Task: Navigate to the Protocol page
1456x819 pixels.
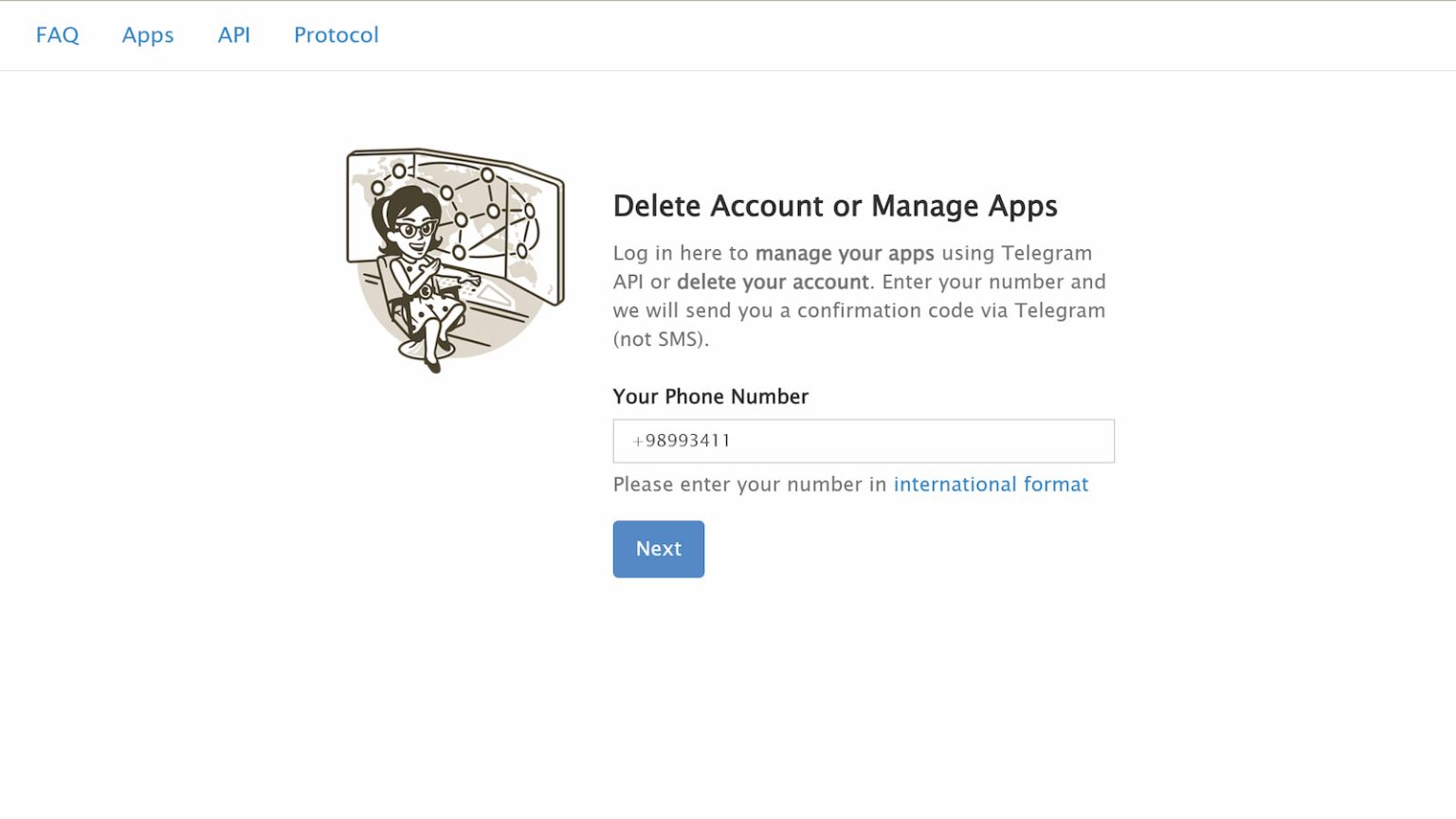Action: (336, 35)
